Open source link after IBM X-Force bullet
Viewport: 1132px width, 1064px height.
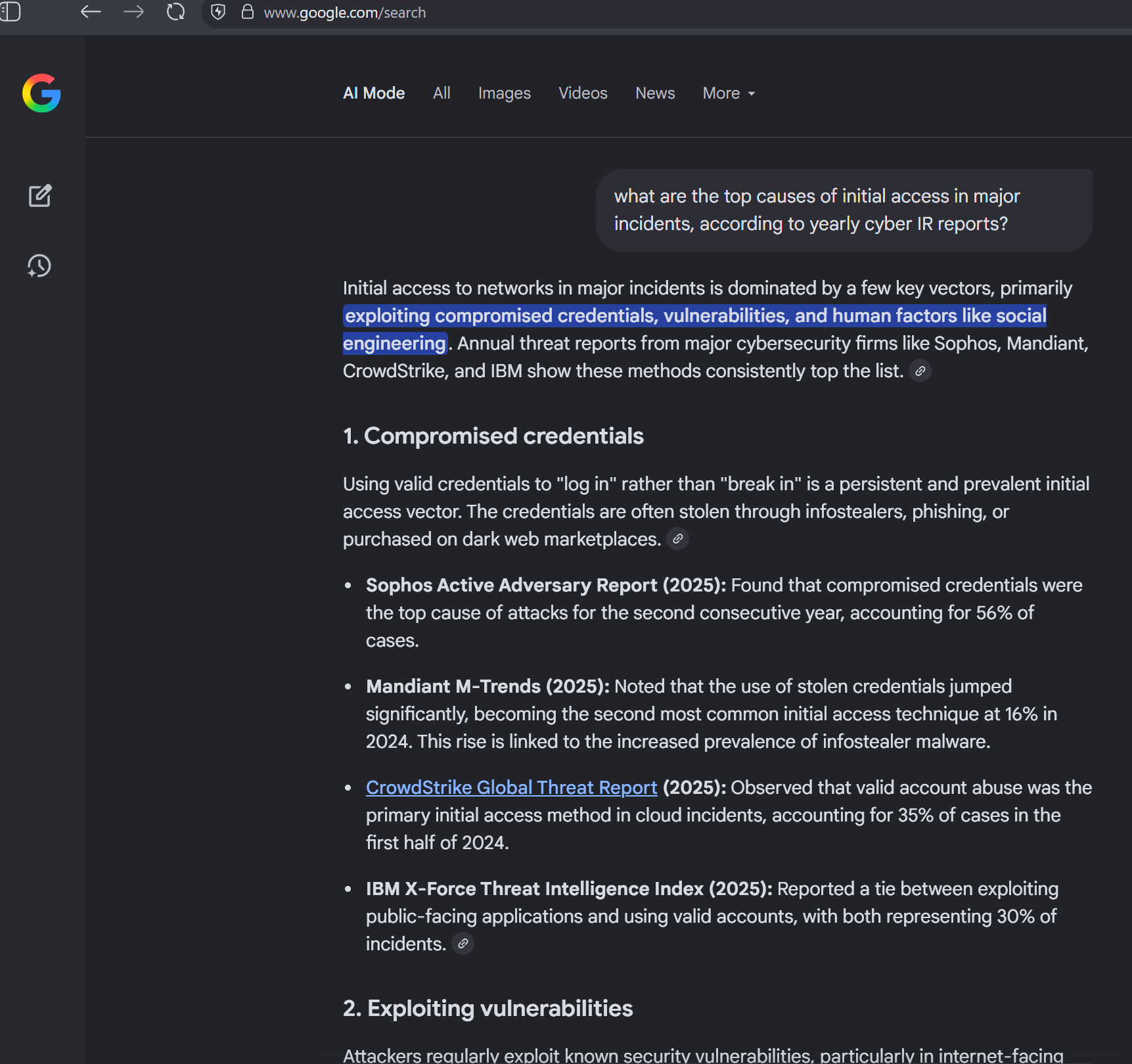[x=463, y=944]
